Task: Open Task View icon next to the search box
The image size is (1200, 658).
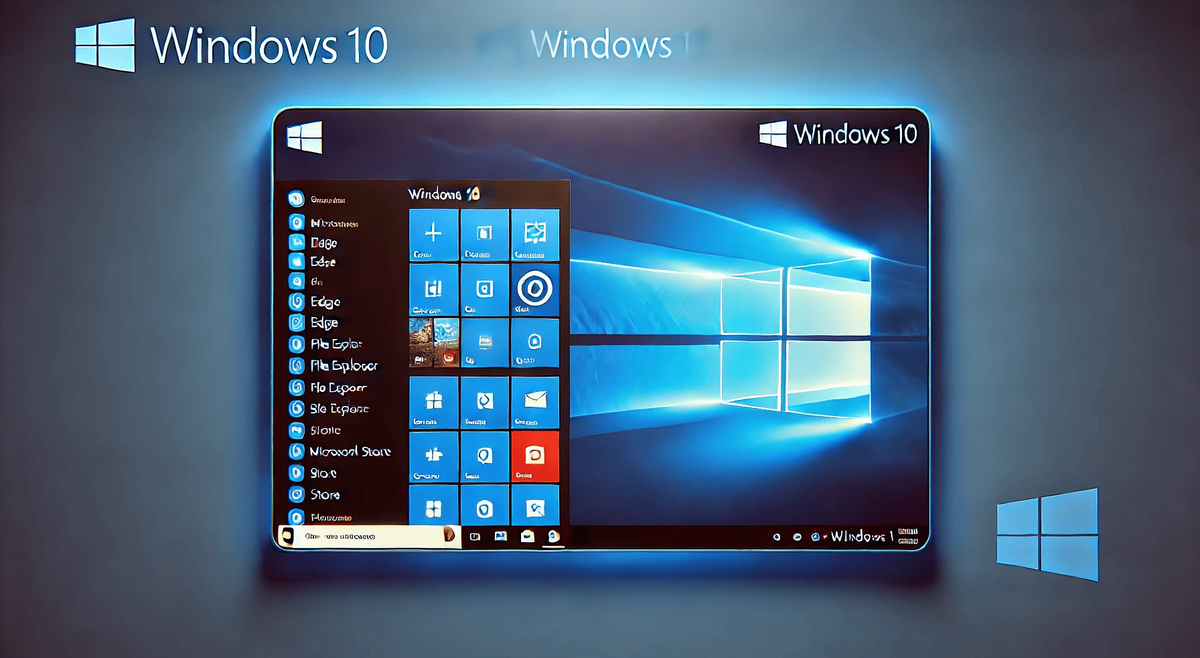Action: click(475, 537)
